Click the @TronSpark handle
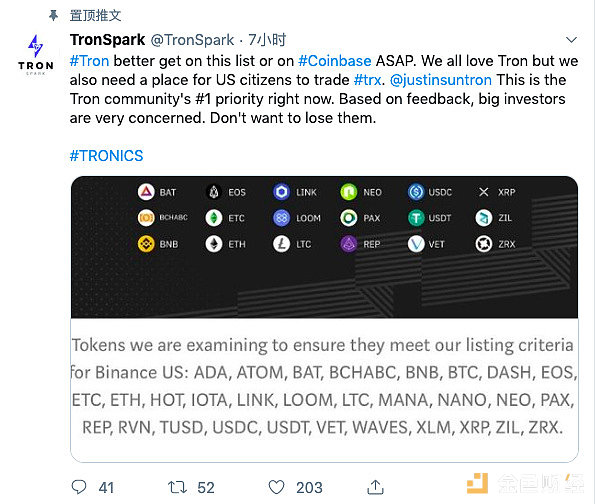The width and height of the screenshot is (595, 504). coord(192,40)
